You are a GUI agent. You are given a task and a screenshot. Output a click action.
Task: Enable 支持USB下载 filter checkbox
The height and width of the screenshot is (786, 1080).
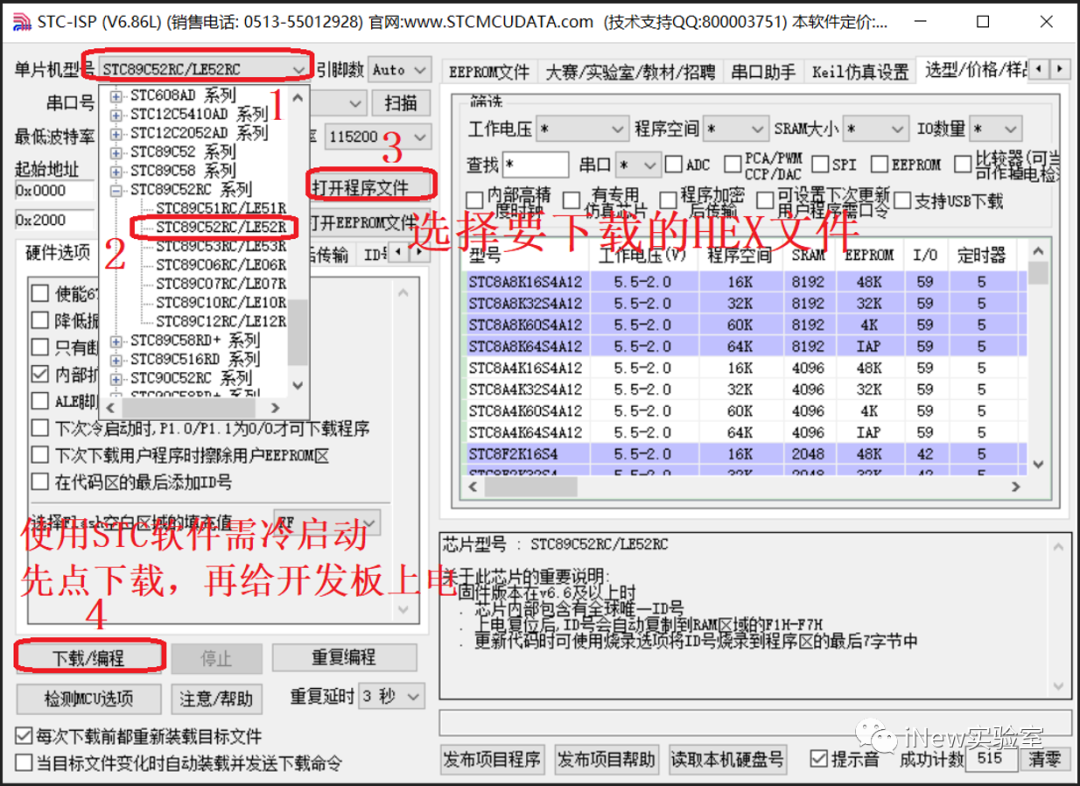click(x=902, y=201)
